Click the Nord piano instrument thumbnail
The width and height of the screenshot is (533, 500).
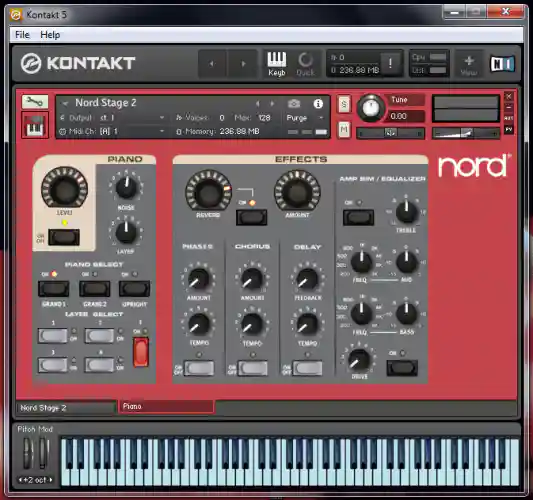click(35, 125)
